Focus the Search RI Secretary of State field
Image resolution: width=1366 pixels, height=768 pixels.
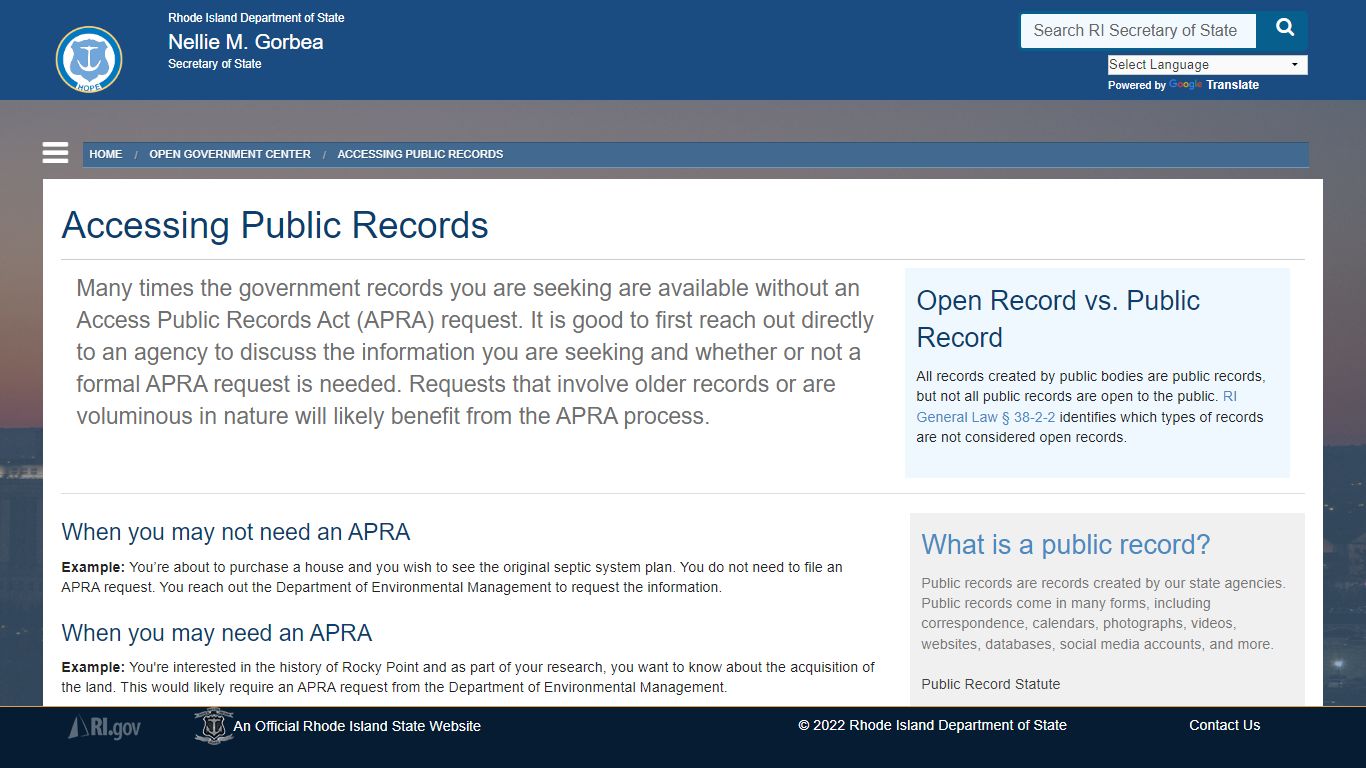coord(1138,31)
